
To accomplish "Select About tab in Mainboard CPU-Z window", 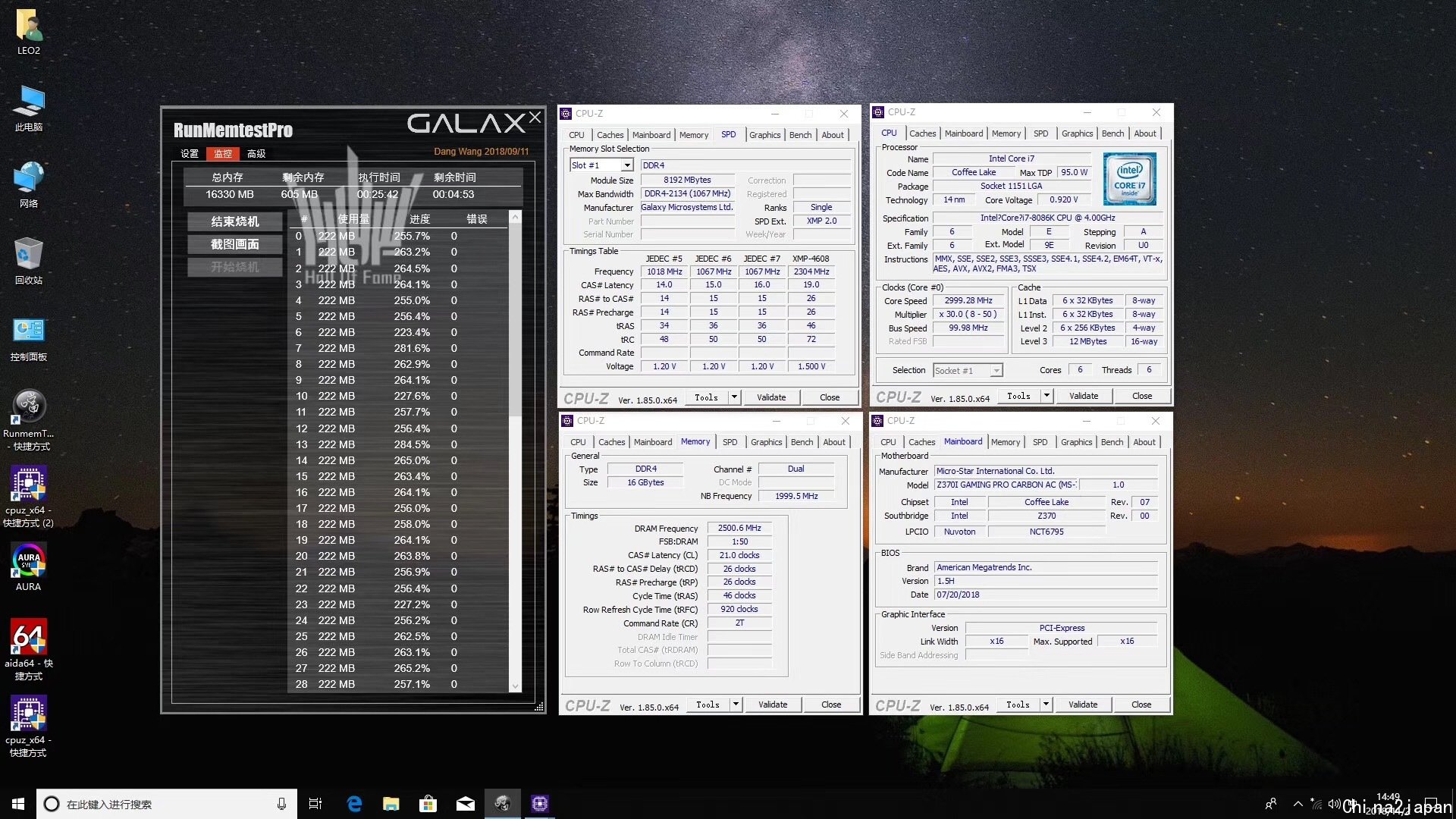I will point(1144,442).
